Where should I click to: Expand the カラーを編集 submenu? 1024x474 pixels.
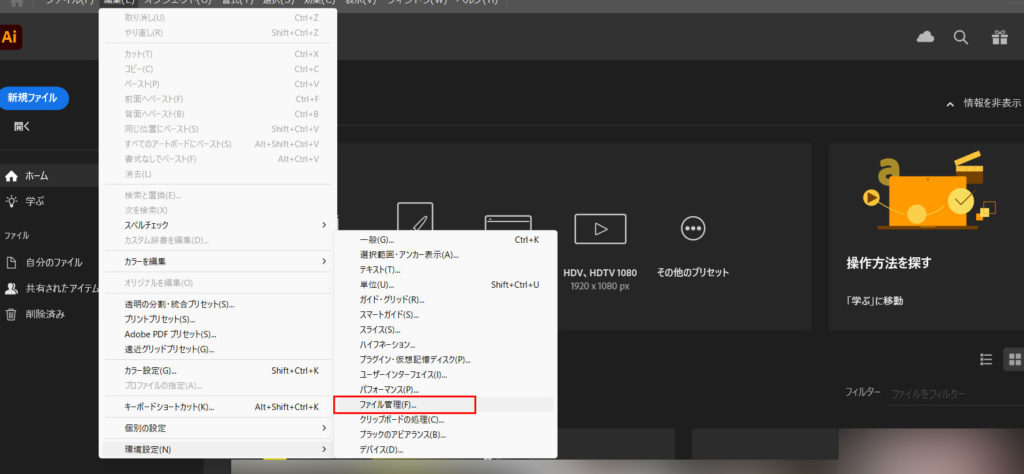[217, 261]
